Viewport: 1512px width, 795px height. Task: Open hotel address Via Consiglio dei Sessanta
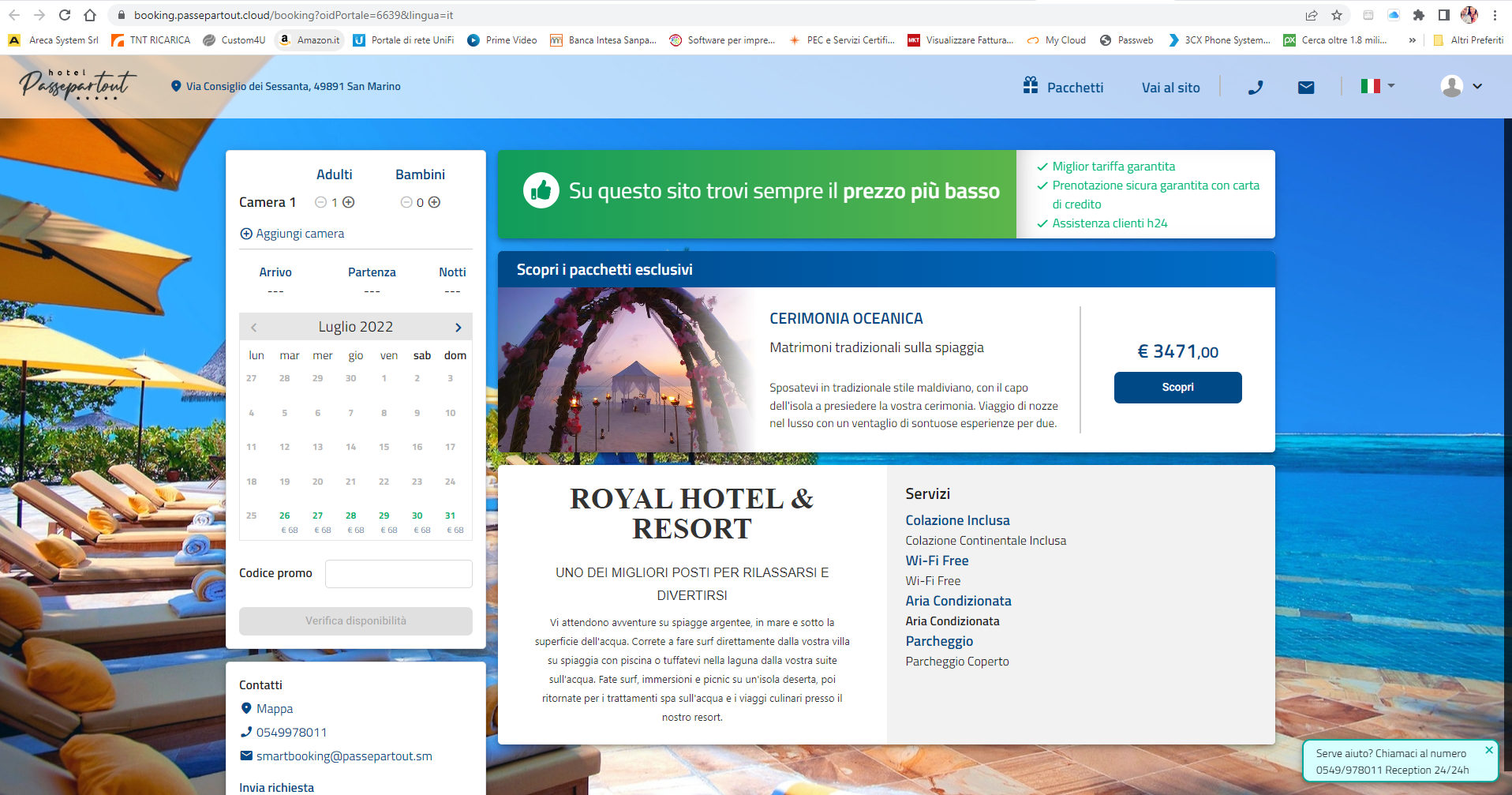tap(286, 86)
